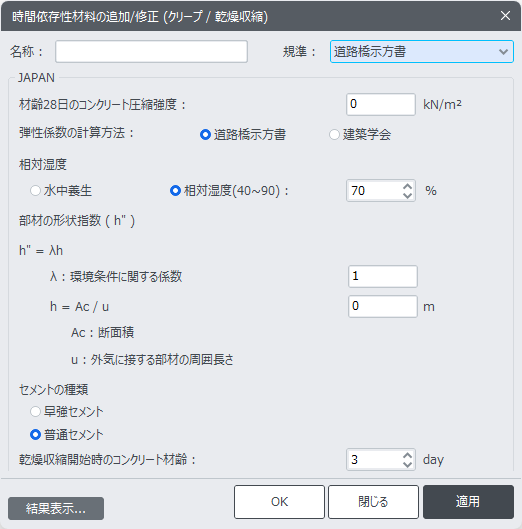
Task: Click the 適用 apply button
Action: 468,502
